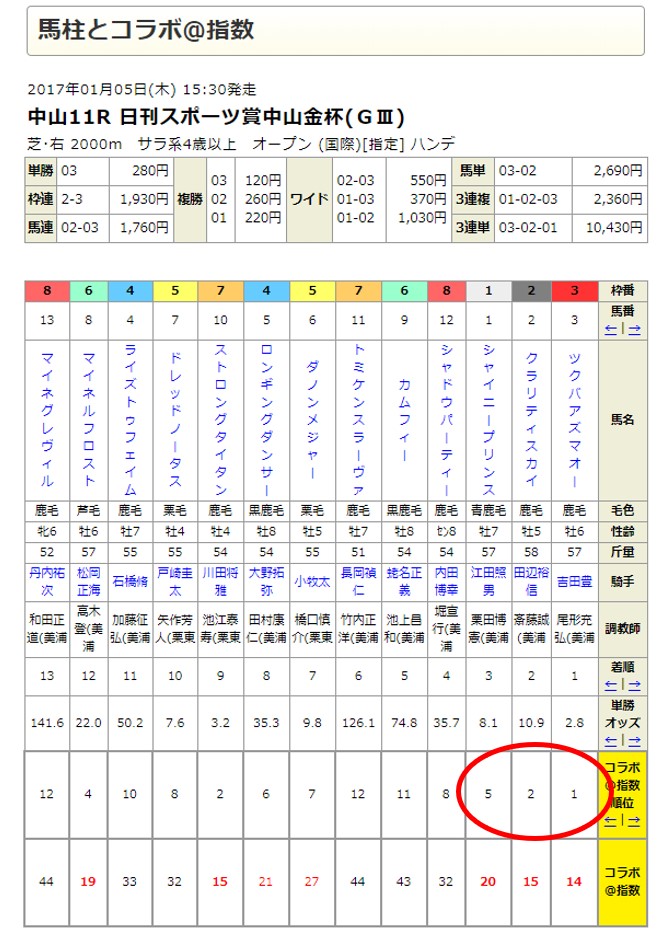Viewport: 671px width, 941px height.
Task: Open horse マイネグレヴィル link
Action: tap(47, 420)
